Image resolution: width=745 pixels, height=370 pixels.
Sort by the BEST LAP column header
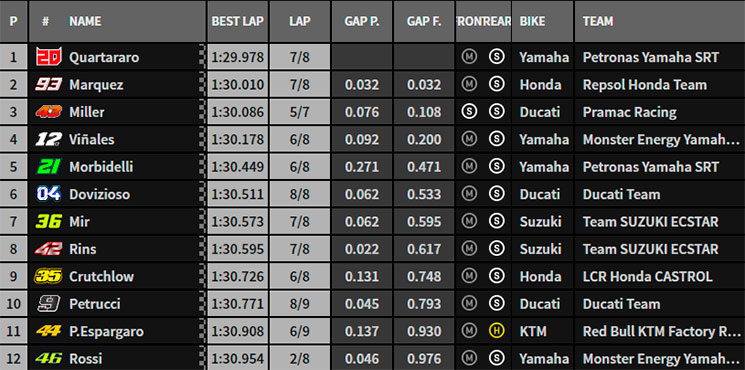[x=238, y=21]
